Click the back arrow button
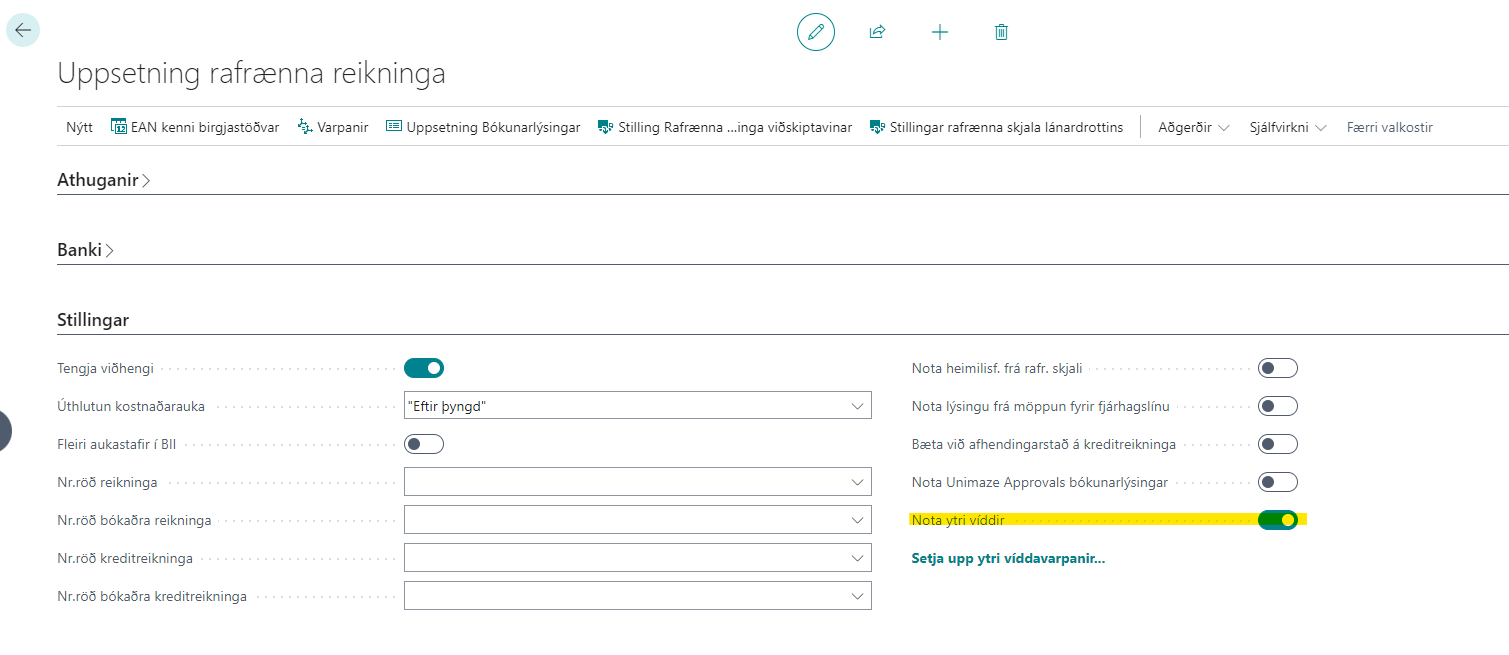 tap(23, 30)
